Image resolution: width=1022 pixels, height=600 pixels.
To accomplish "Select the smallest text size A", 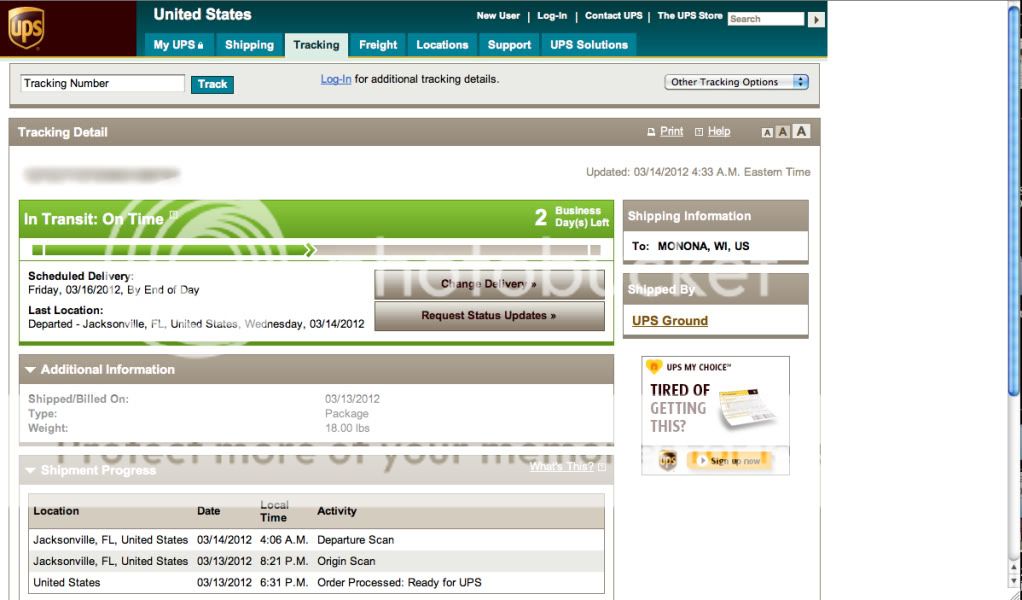I will coord(767,132).
